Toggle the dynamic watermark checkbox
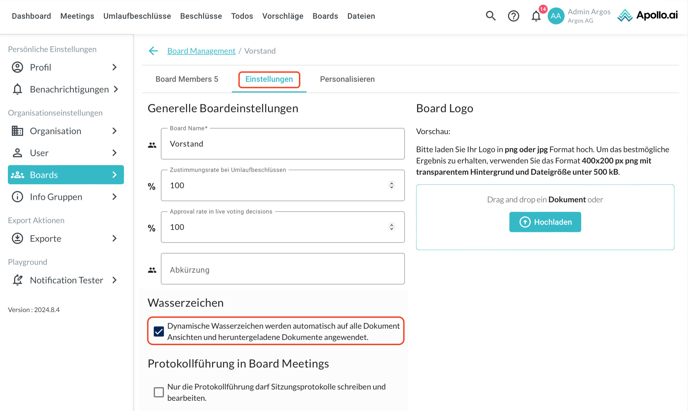688x411 pixels. coord(159,331)
